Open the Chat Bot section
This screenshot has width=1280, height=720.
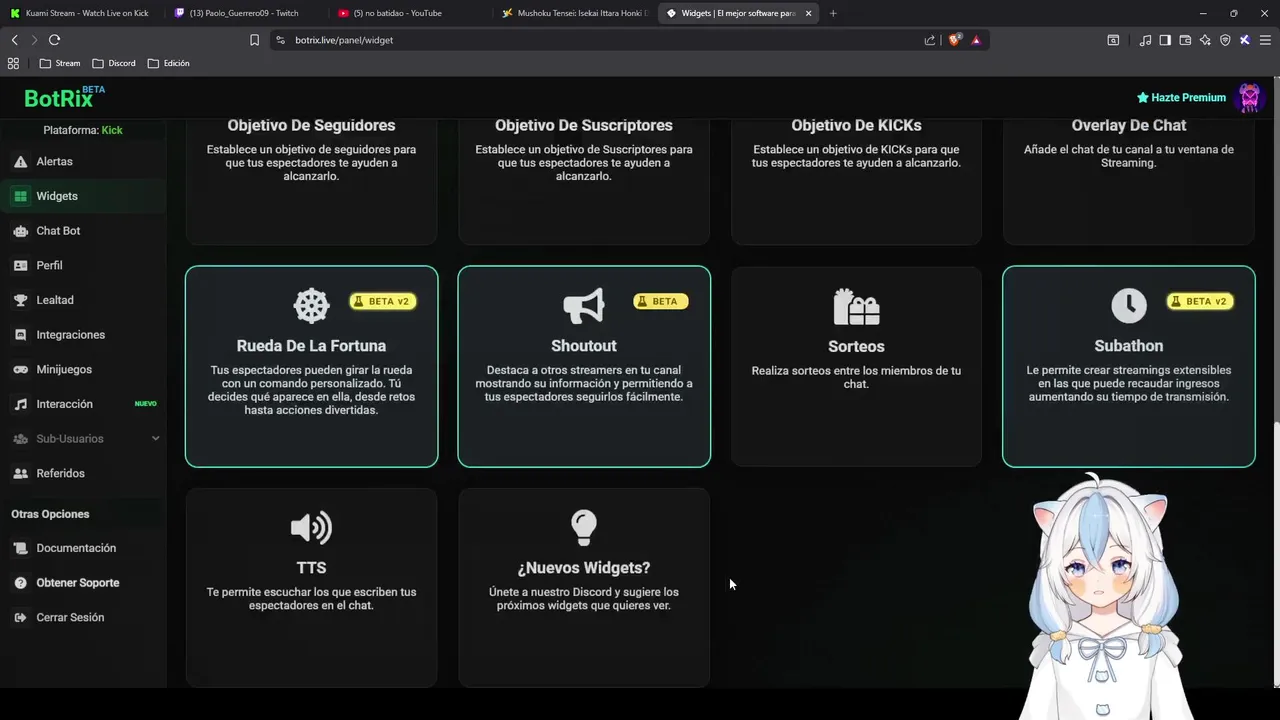click(x=83, y=231)
